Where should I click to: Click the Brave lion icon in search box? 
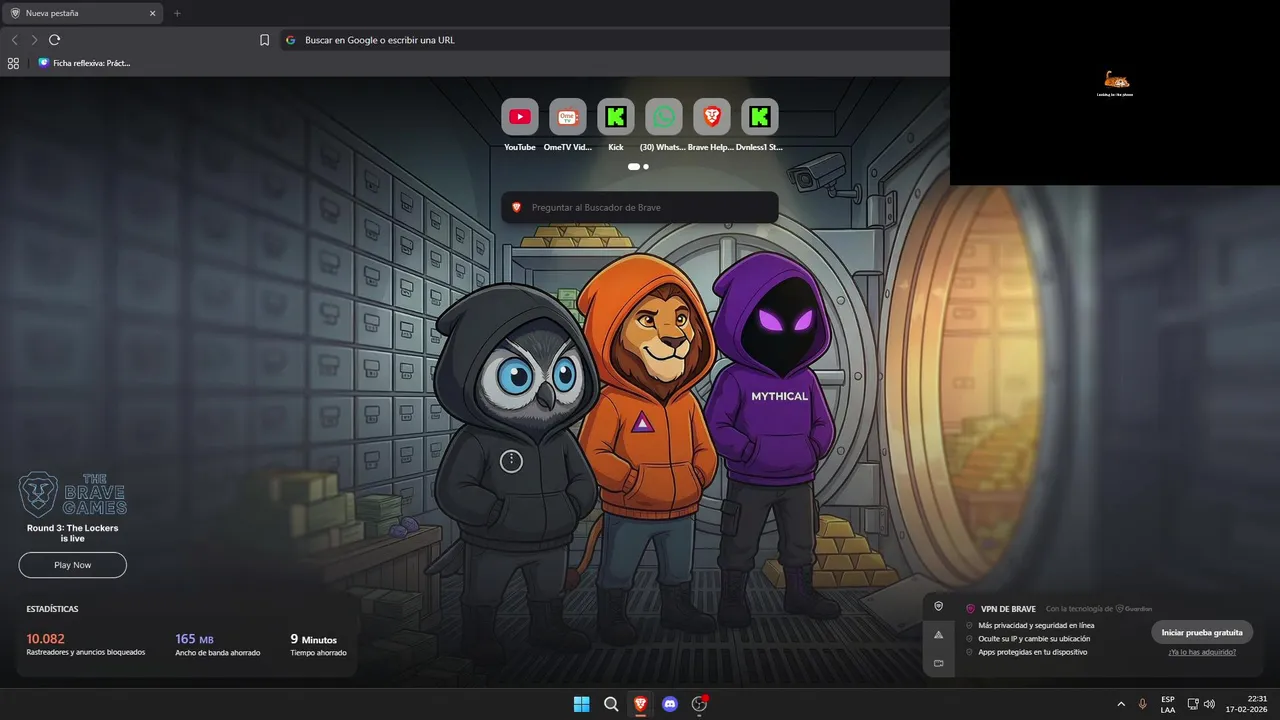coord(517,207)
